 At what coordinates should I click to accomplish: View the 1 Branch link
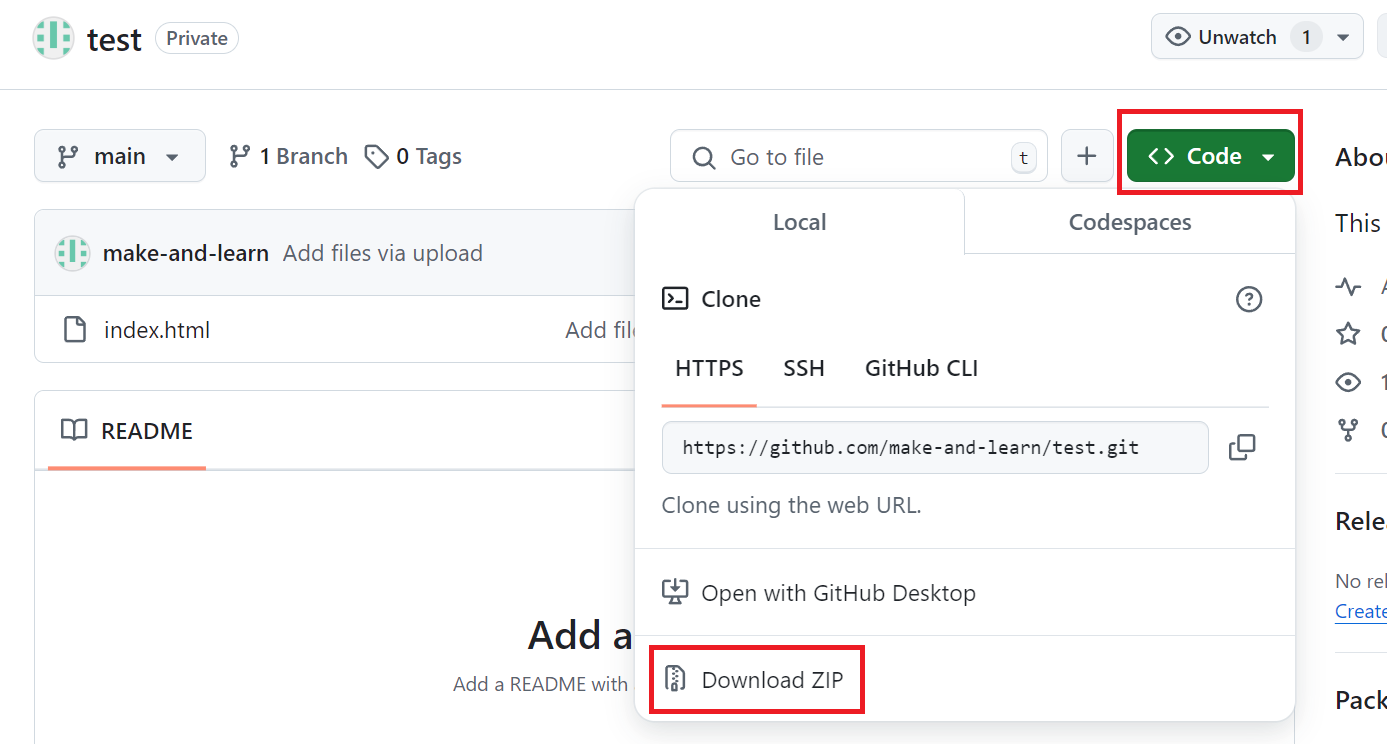(288, 156)
